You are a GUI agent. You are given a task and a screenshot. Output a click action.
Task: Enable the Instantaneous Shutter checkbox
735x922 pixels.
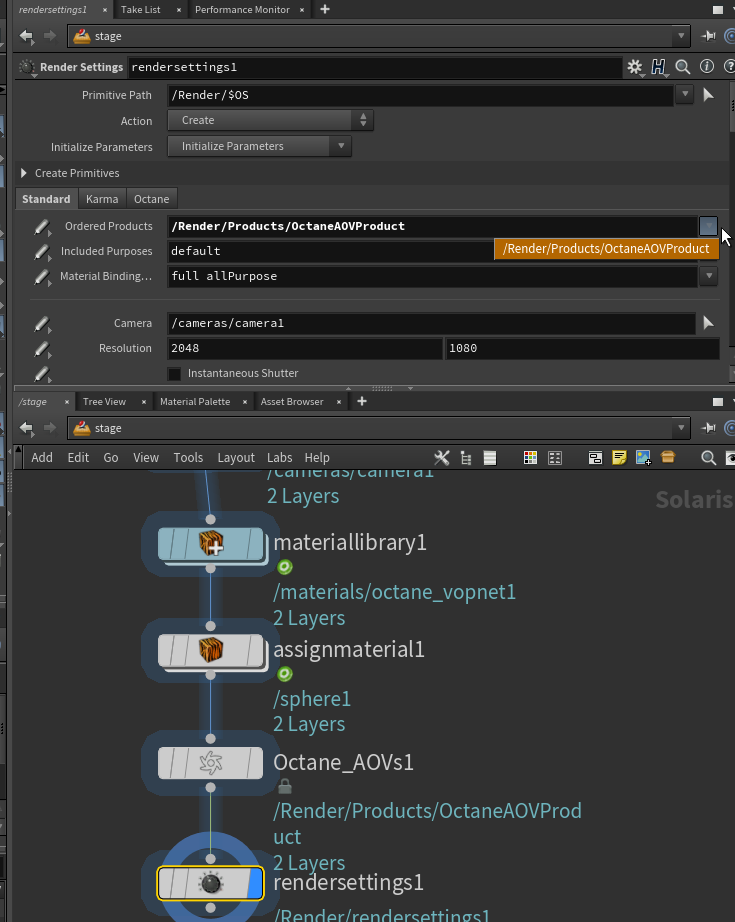[174, 373]
